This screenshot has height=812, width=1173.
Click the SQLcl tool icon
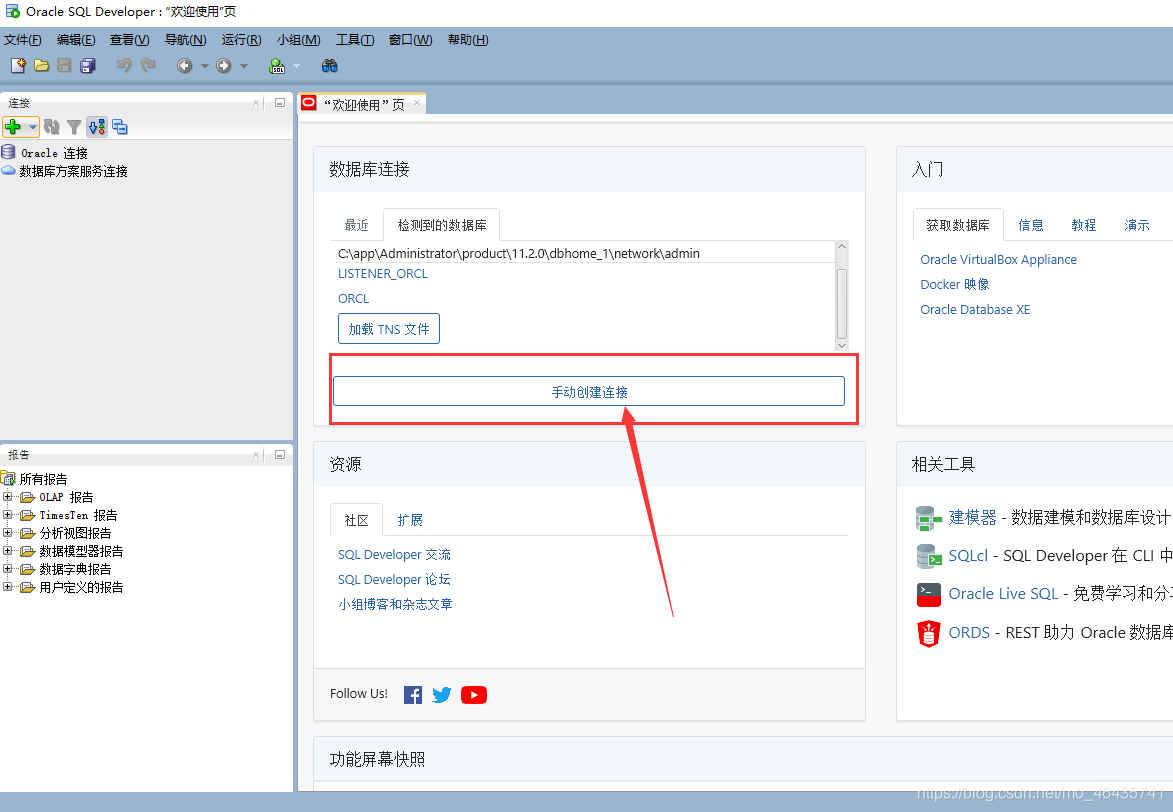928,556
